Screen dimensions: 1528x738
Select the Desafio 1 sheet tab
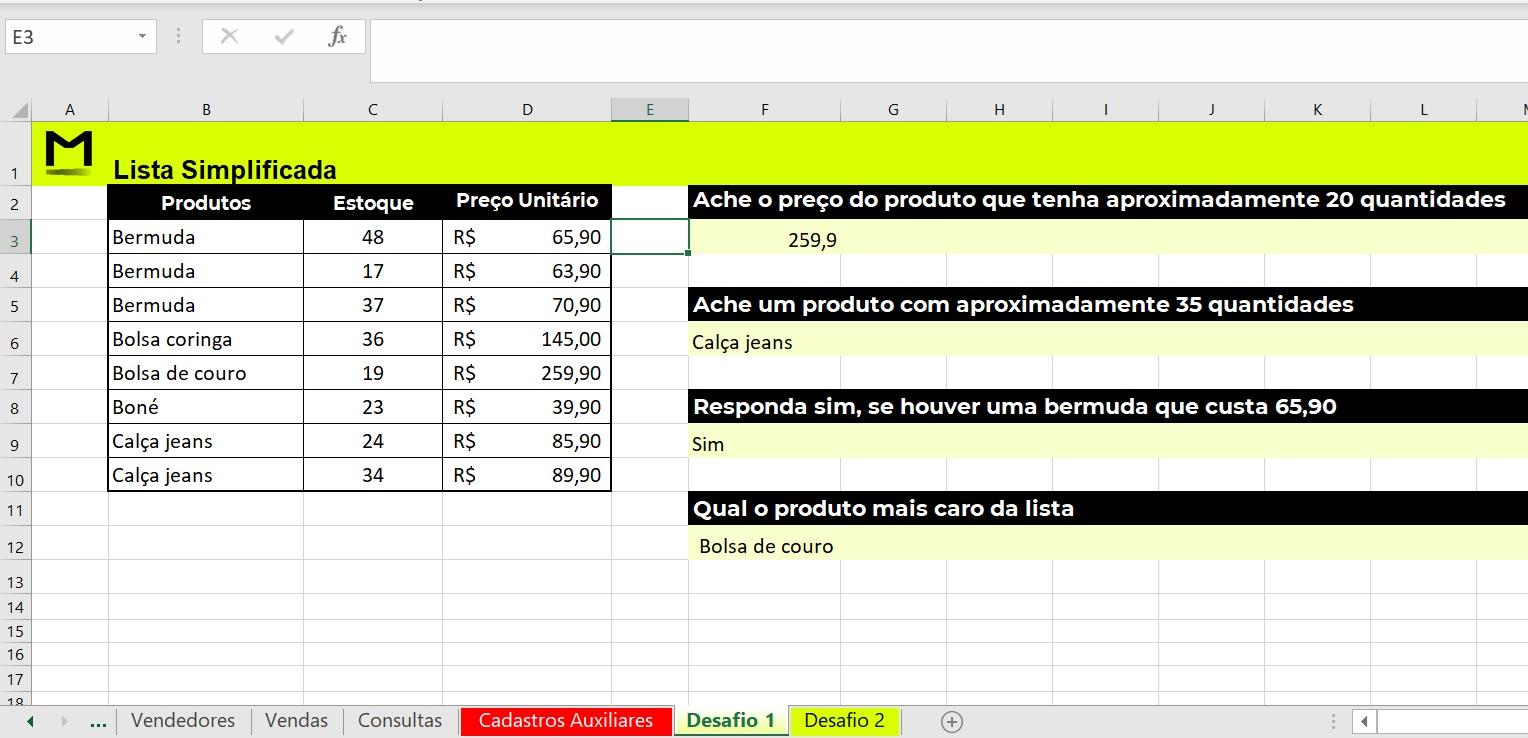pos(731,720)
